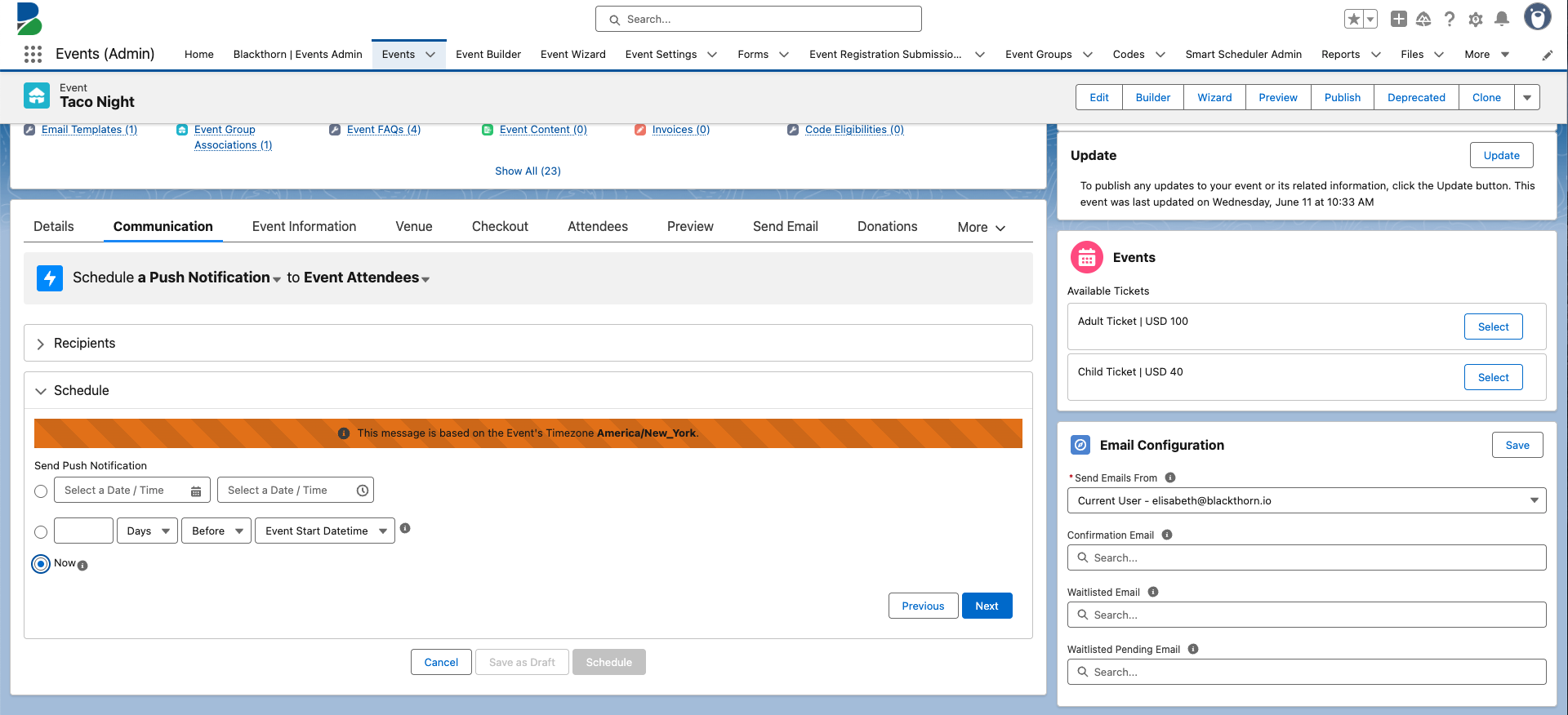The width and height of the screenshot is (1568, 715).
Task: Click the Confirmation Email info icon
Action: pyautogui.click(x=1167, y=535)
